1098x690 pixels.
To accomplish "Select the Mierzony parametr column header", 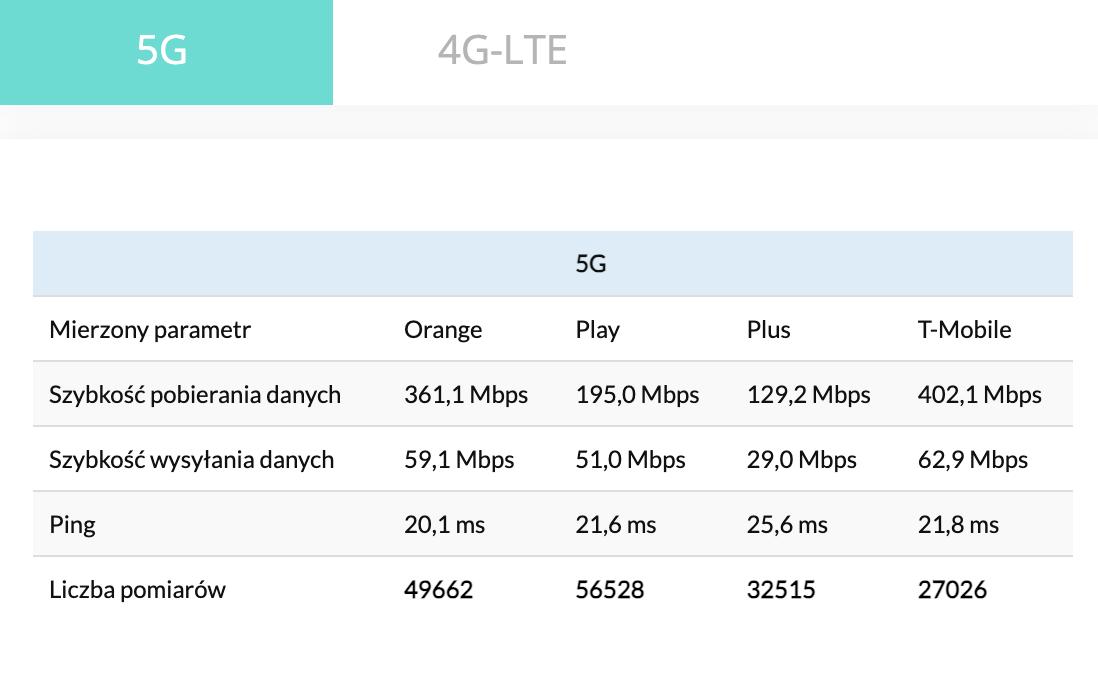I will [x=150, y=330].
